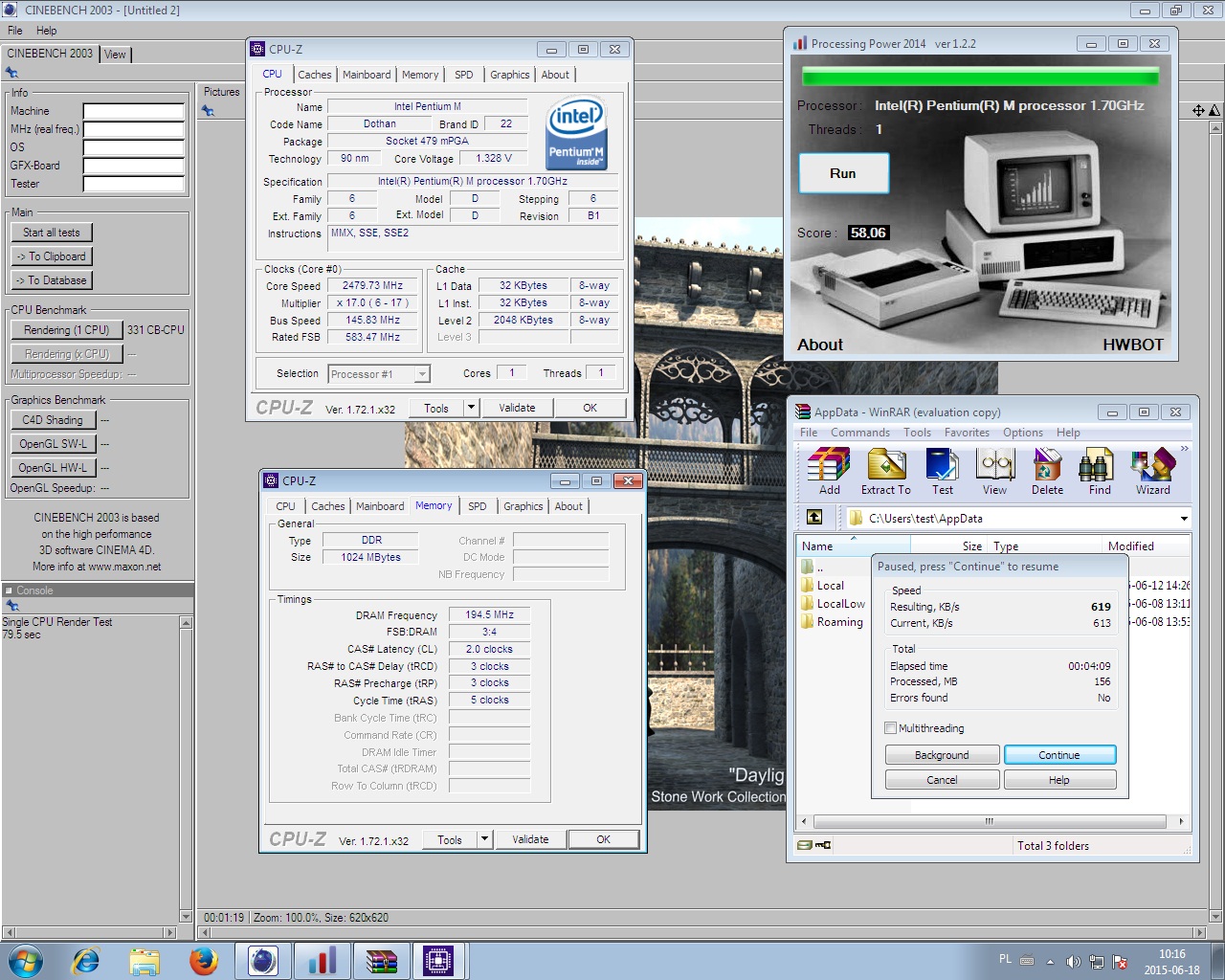Click the To Database button

(52, 280)
